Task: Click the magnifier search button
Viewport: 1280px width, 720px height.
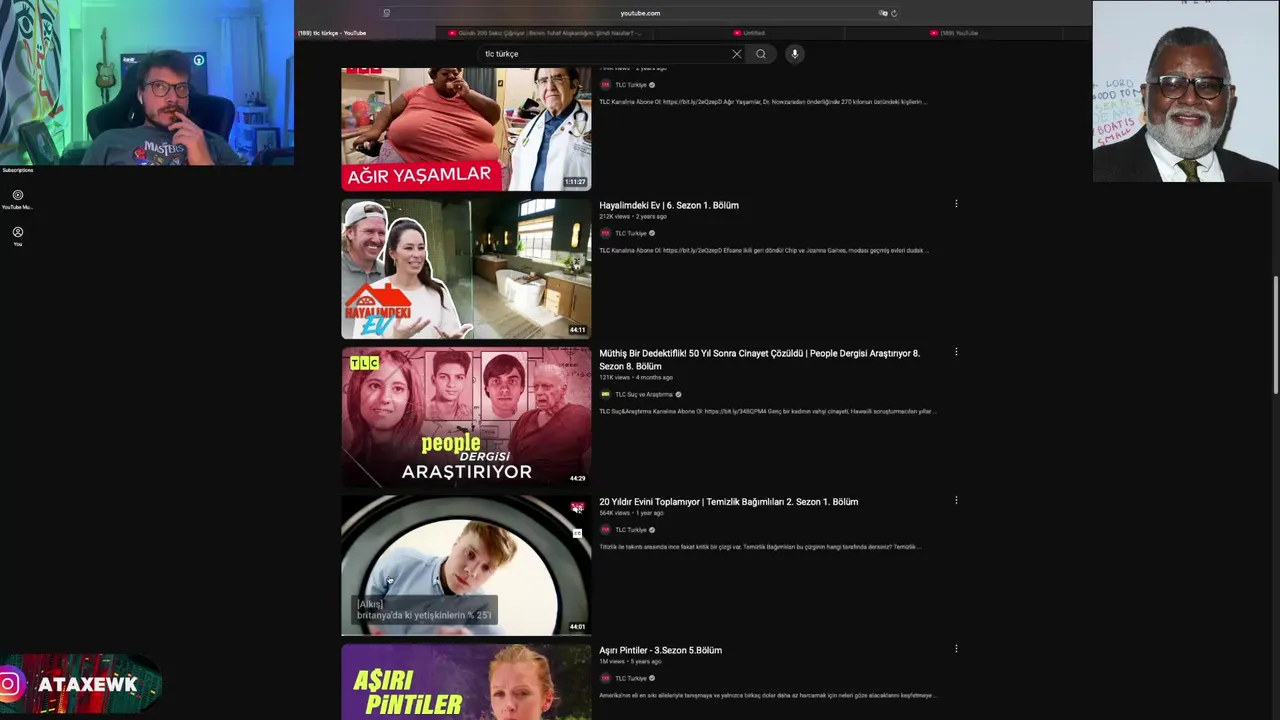Action: 761,54
